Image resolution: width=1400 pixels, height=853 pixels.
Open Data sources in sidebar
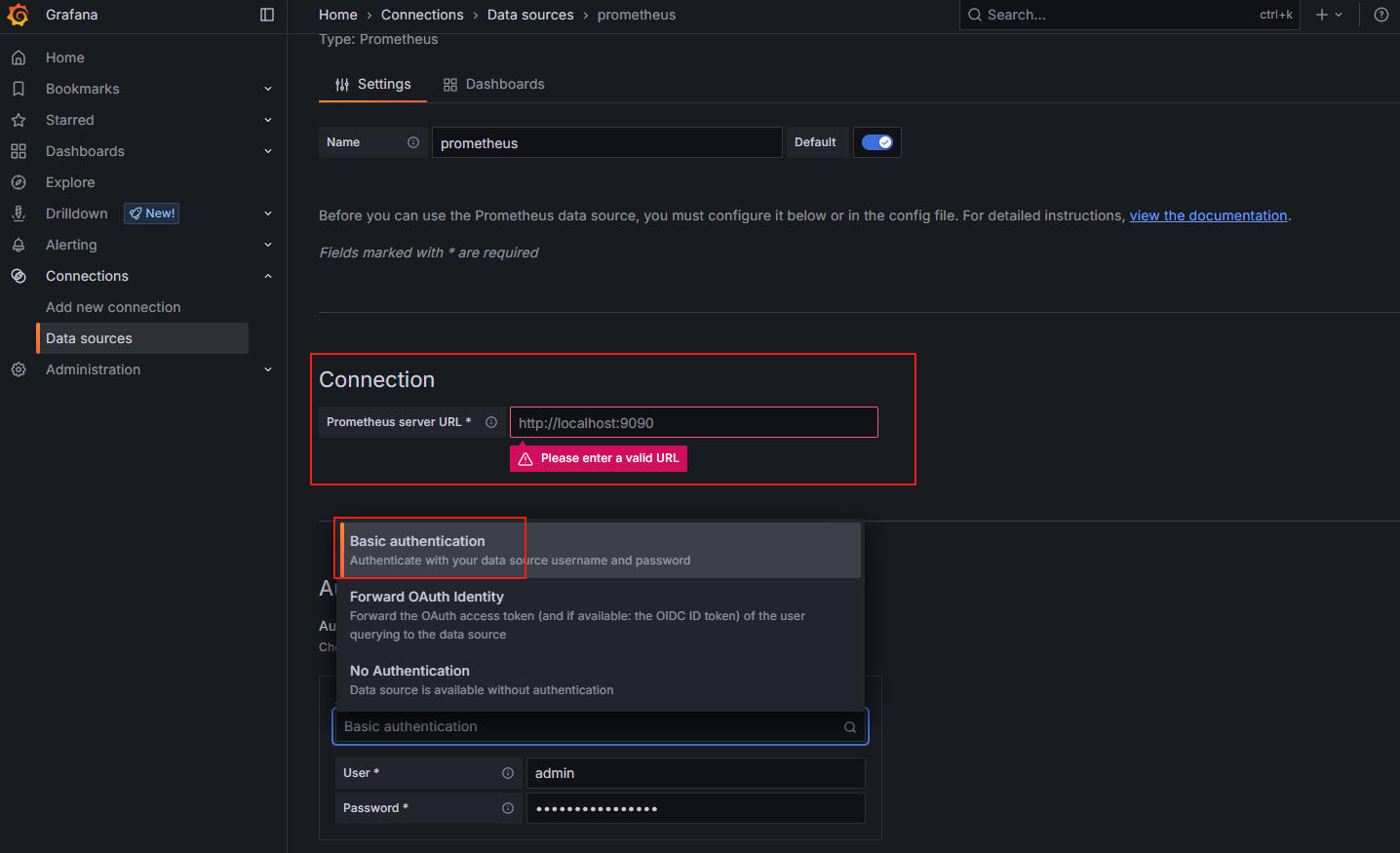142,338
